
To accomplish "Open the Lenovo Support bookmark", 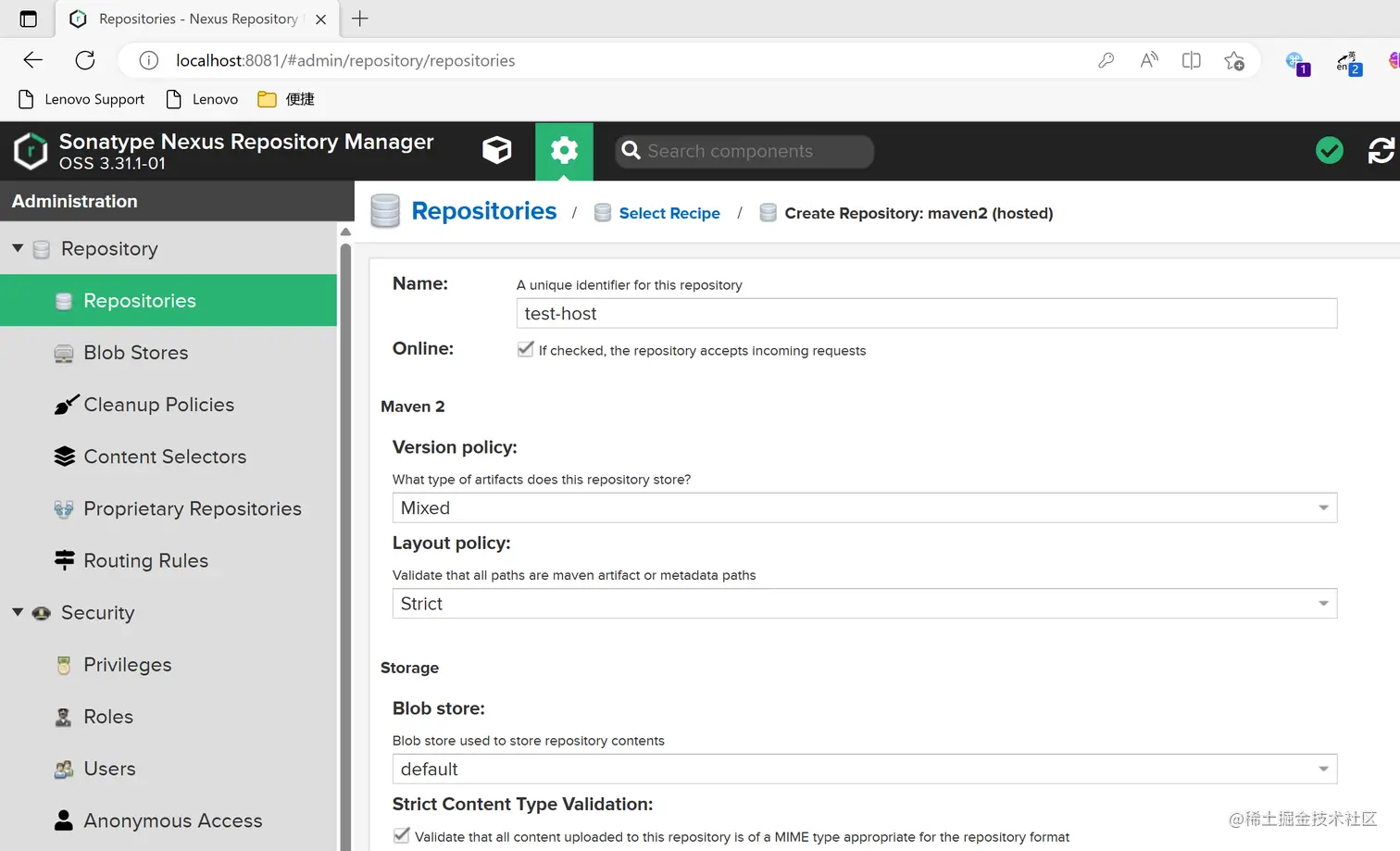I will (81, 99).
